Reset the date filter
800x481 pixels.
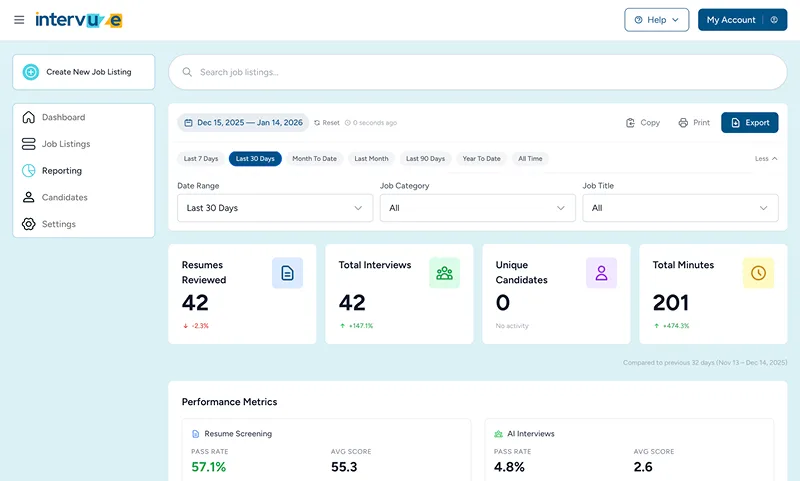pos(326,123)
